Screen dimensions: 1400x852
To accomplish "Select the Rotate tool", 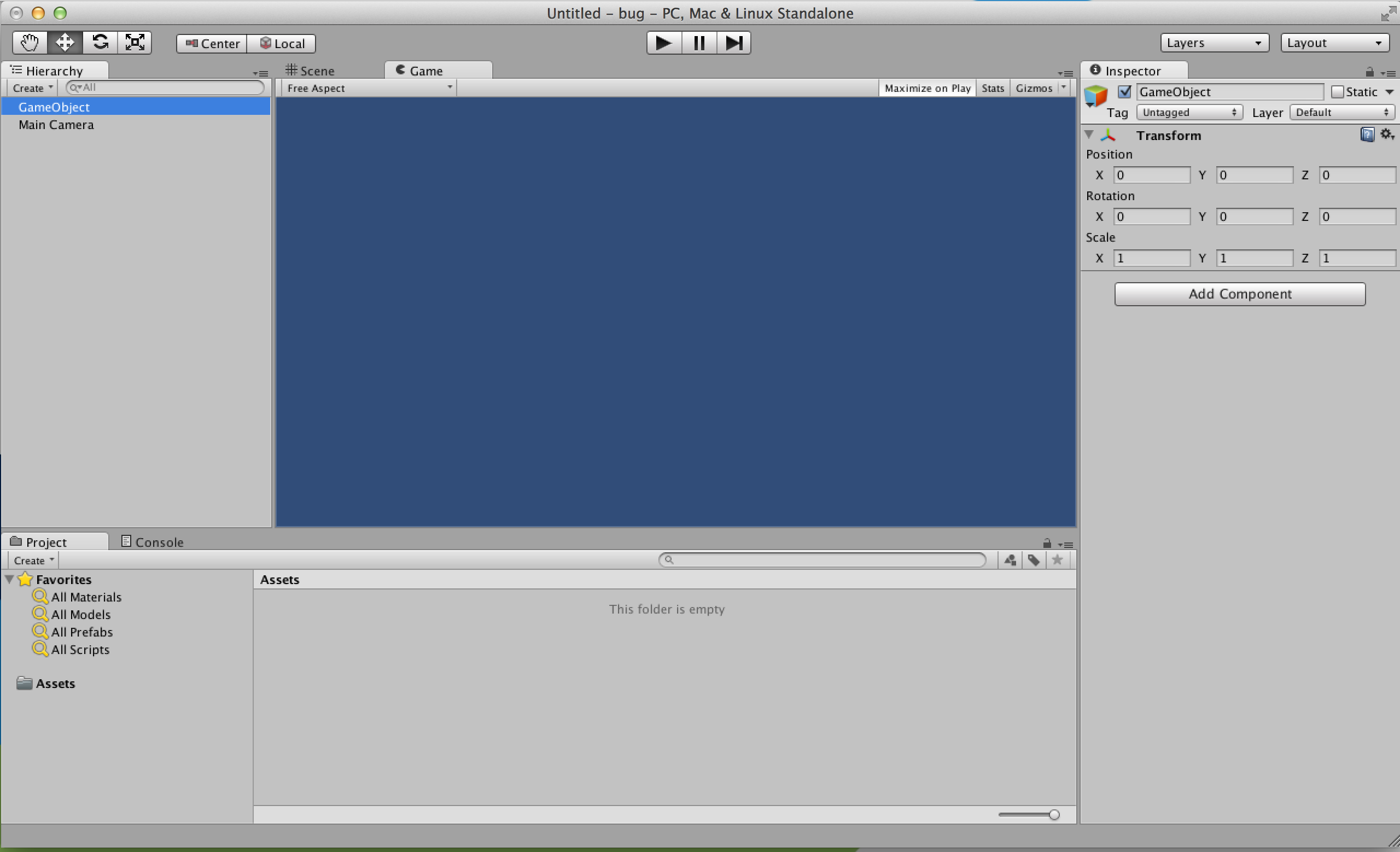I will [100, 43].
